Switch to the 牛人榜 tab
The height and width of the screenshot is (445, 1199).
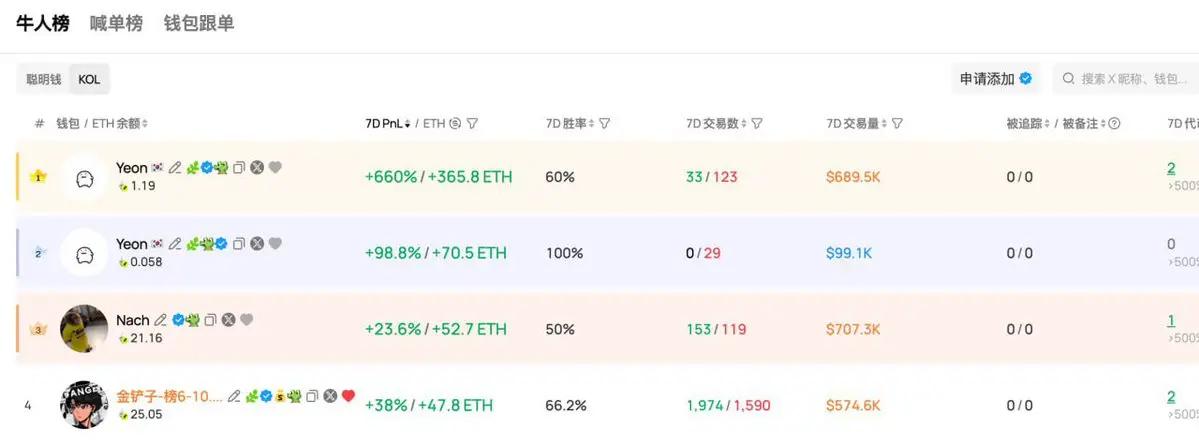click(x=43, y=24)
